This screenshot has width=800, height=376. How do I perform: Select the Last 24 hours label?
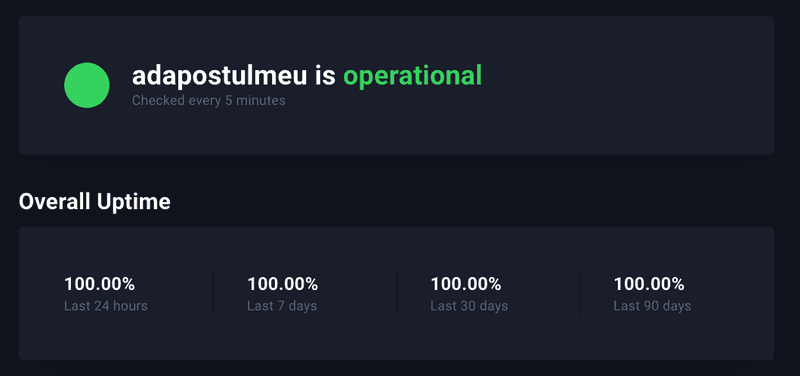pos(106,306)
